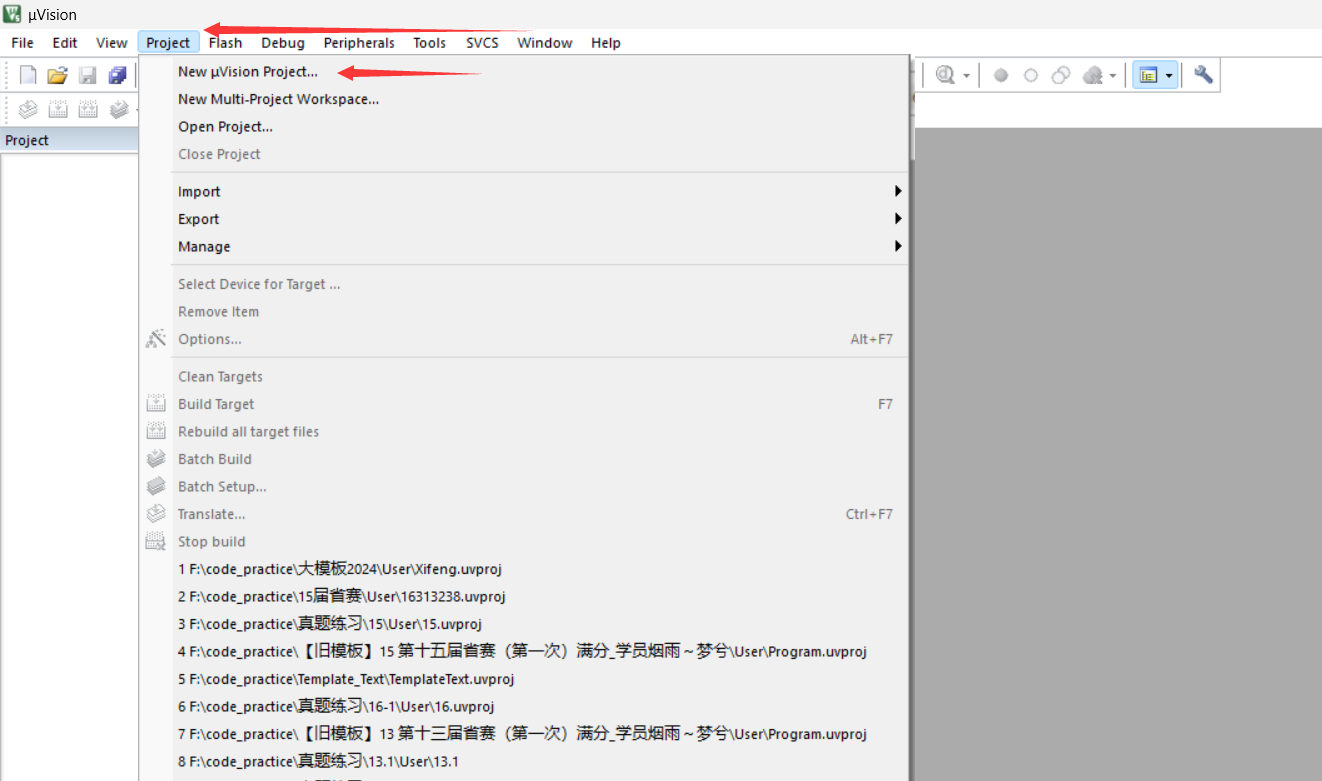Open the Peripherals menu

point(359,42)
